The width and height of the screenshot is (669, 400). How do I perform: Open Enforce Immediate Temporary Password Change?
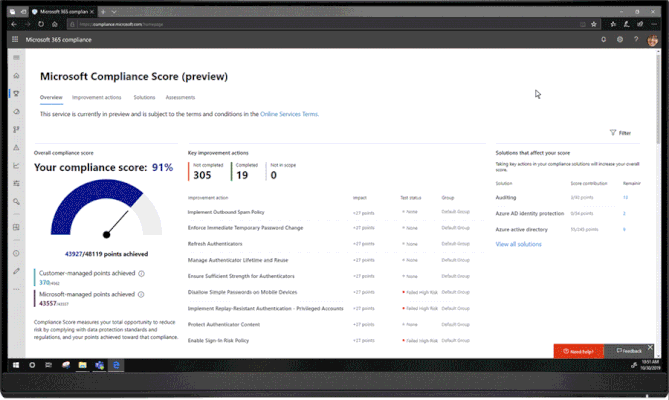click(245, 228)
